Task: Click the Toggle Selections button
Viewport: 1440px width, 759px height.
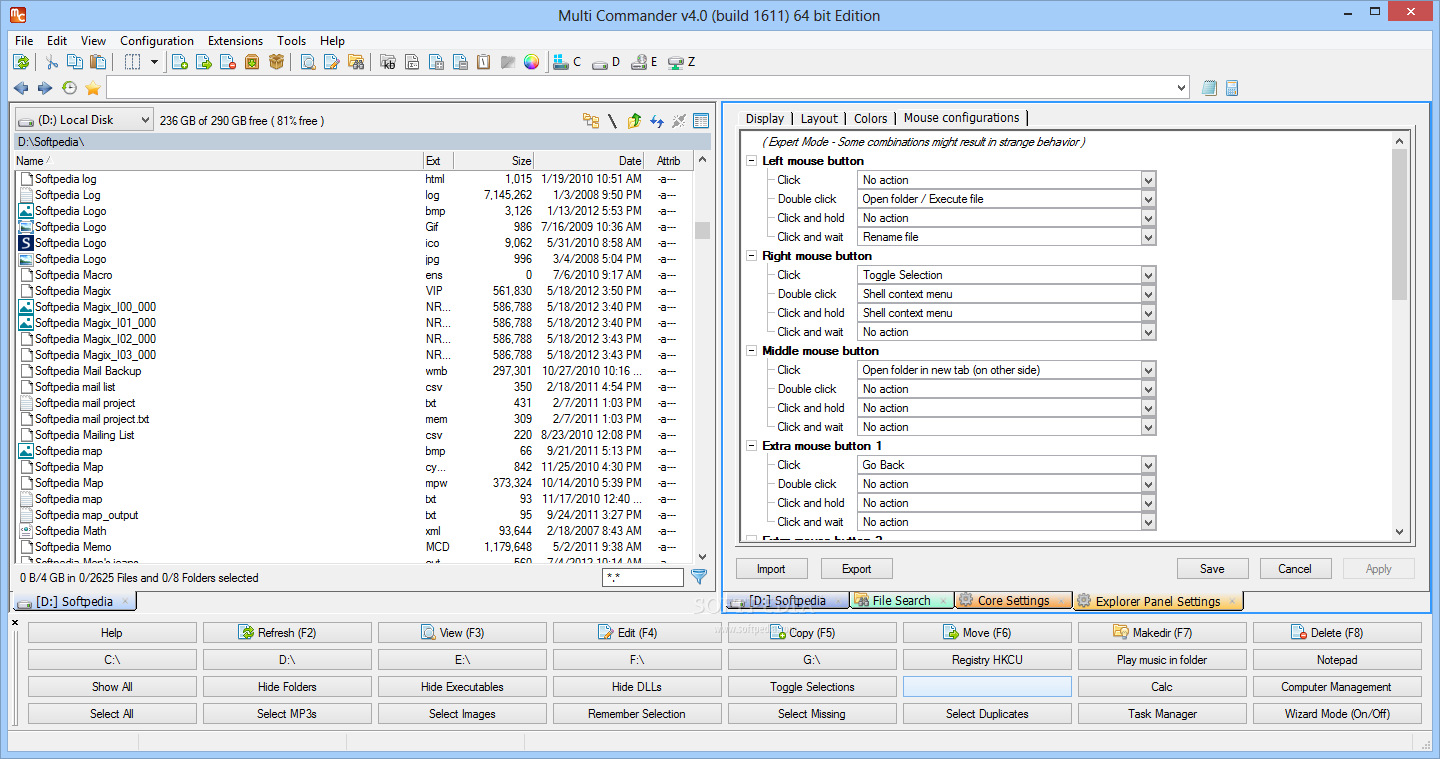Action: coord(812,687)
